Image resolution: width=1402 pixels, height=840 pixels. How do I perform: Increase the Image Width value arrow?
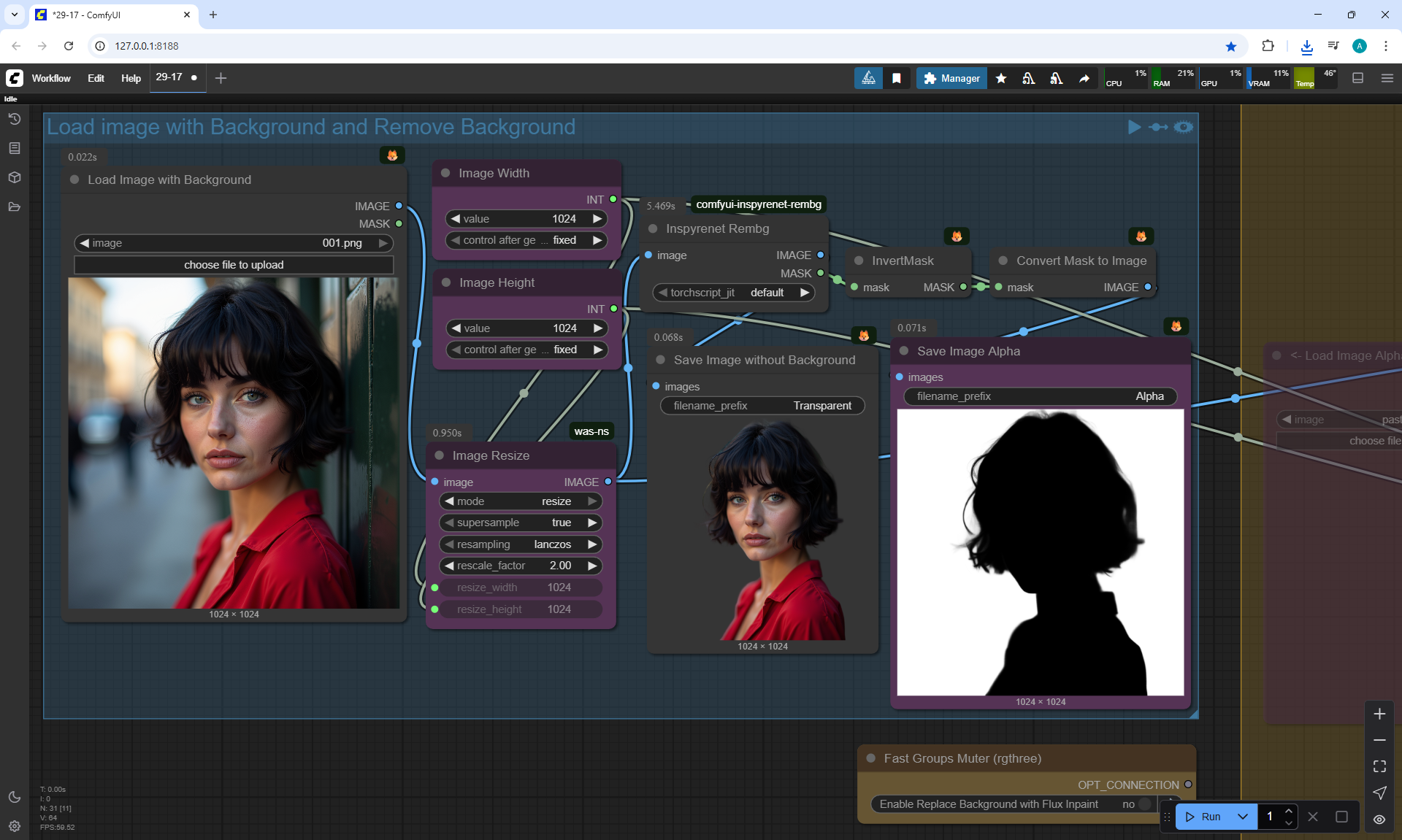597,219
